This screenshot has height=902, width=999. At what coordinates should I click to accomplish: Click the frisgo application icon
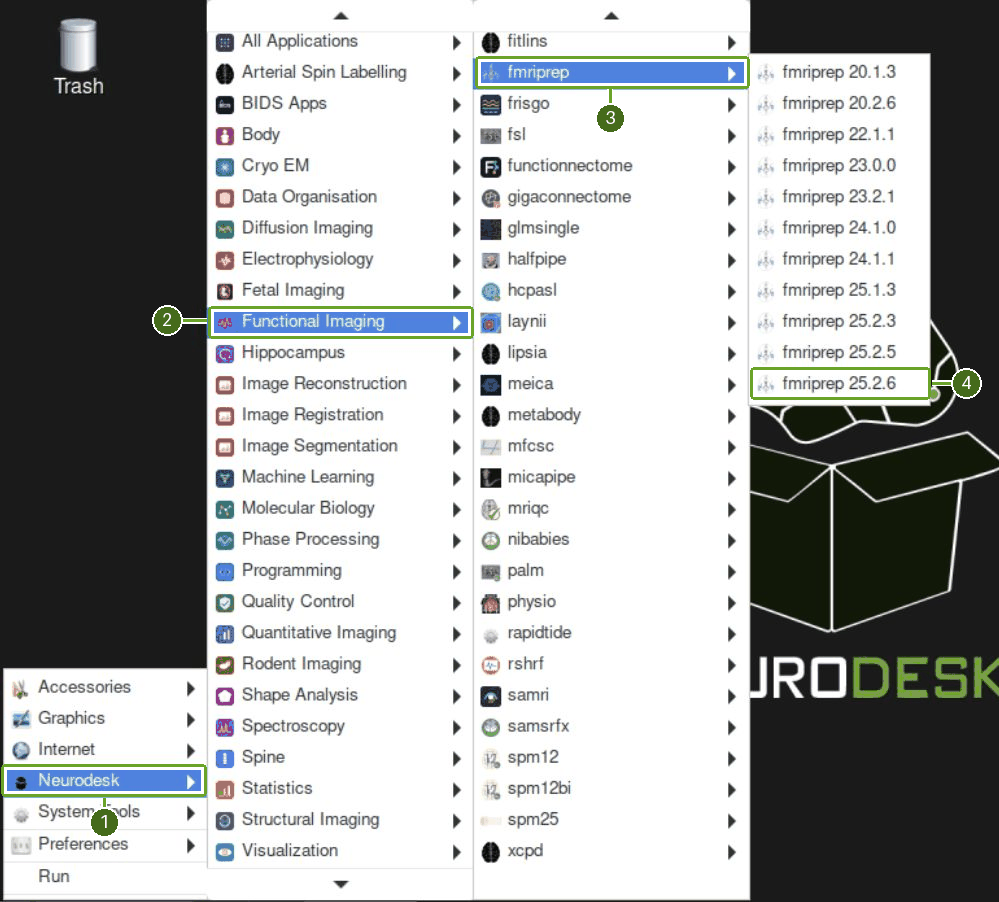coord(491,104)
